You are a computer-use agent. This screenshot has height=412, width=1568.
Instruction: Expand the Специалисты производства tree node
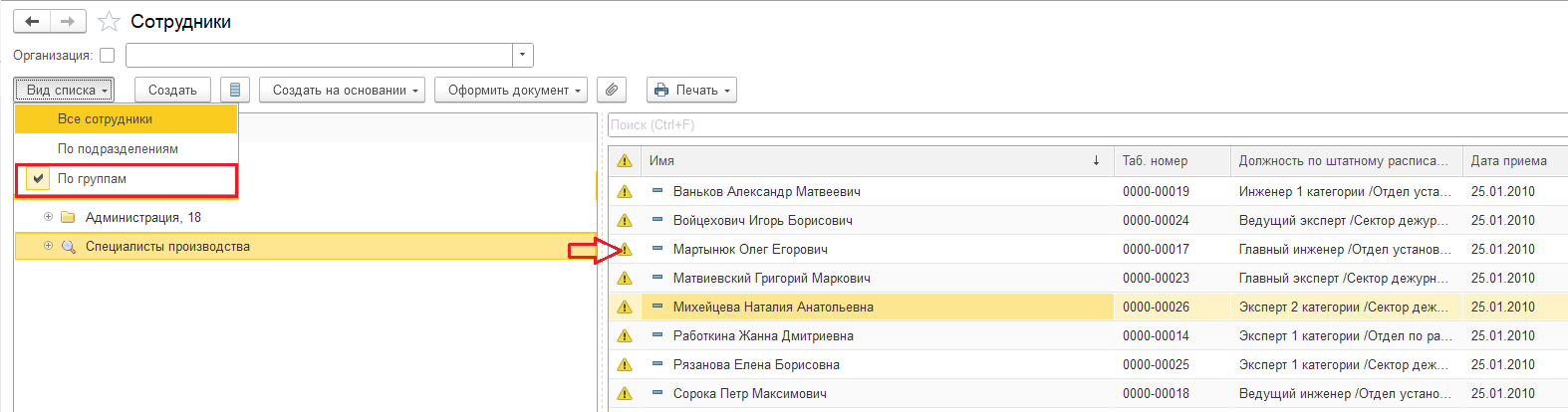(48, 246)
